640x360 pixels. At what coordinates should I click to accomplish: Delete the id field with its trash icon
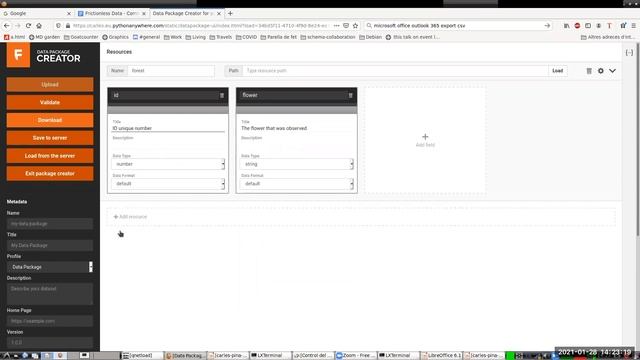coord(222,96)
